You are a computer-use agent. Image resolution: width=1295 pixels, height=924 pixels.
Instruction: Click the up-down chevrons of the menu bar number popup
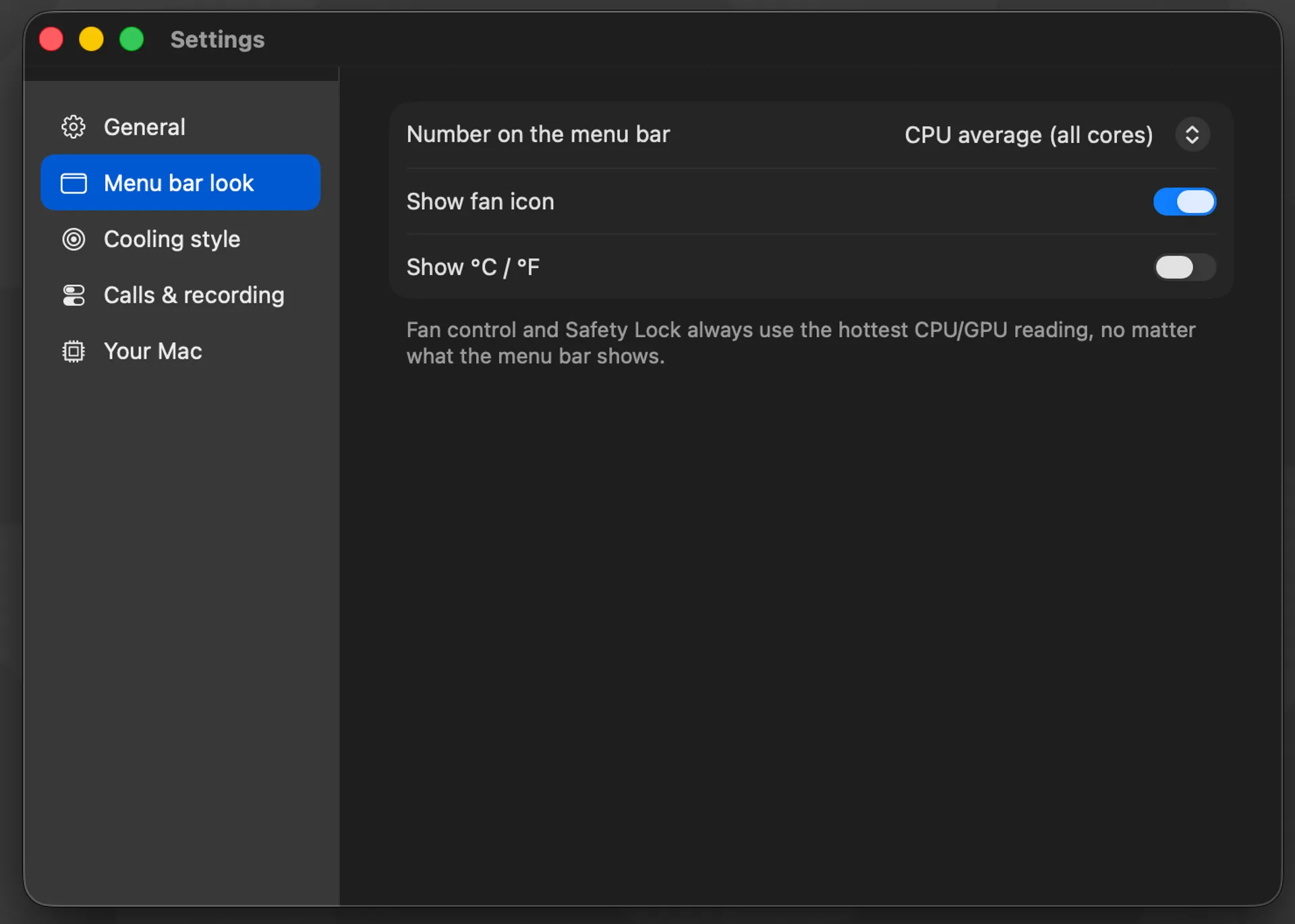click(x=1192, y=135)
